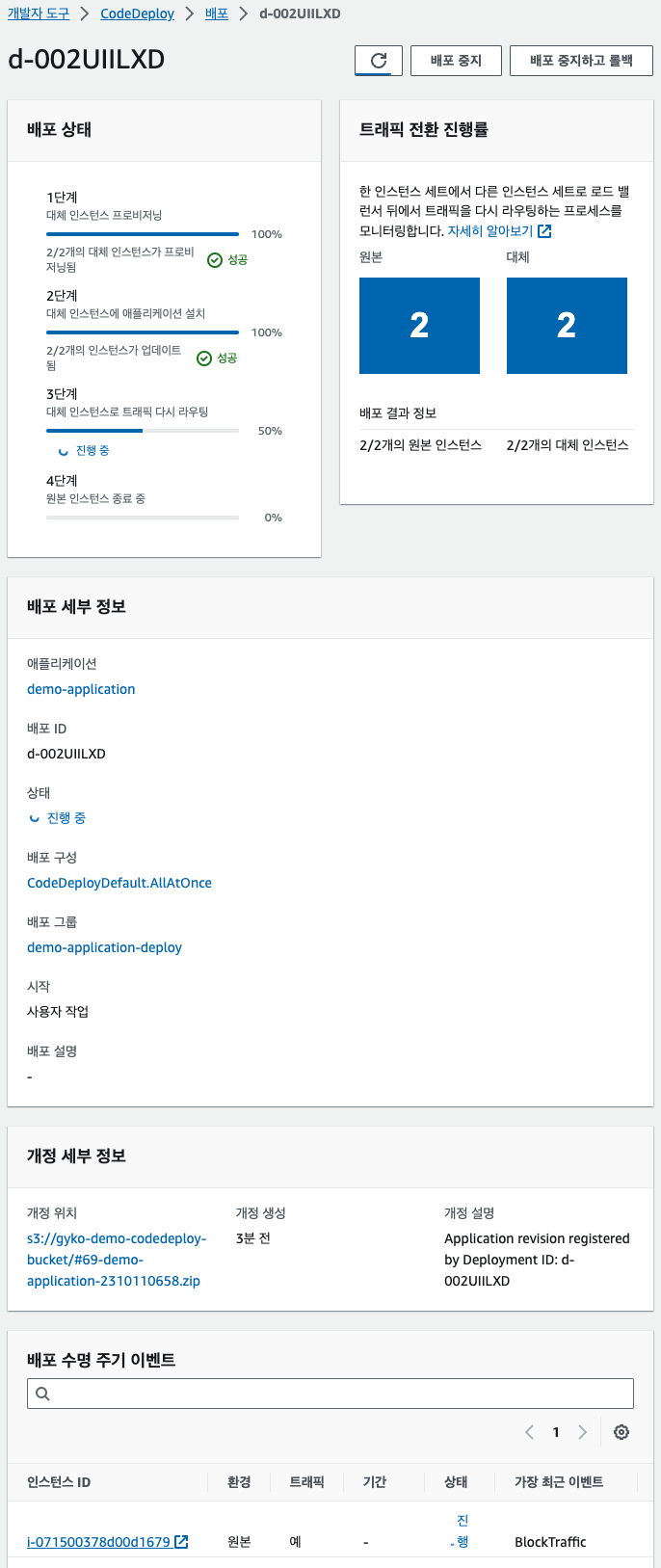Open the demo-application link
This screenshot has height=1568, width=661.
(81, 689)
